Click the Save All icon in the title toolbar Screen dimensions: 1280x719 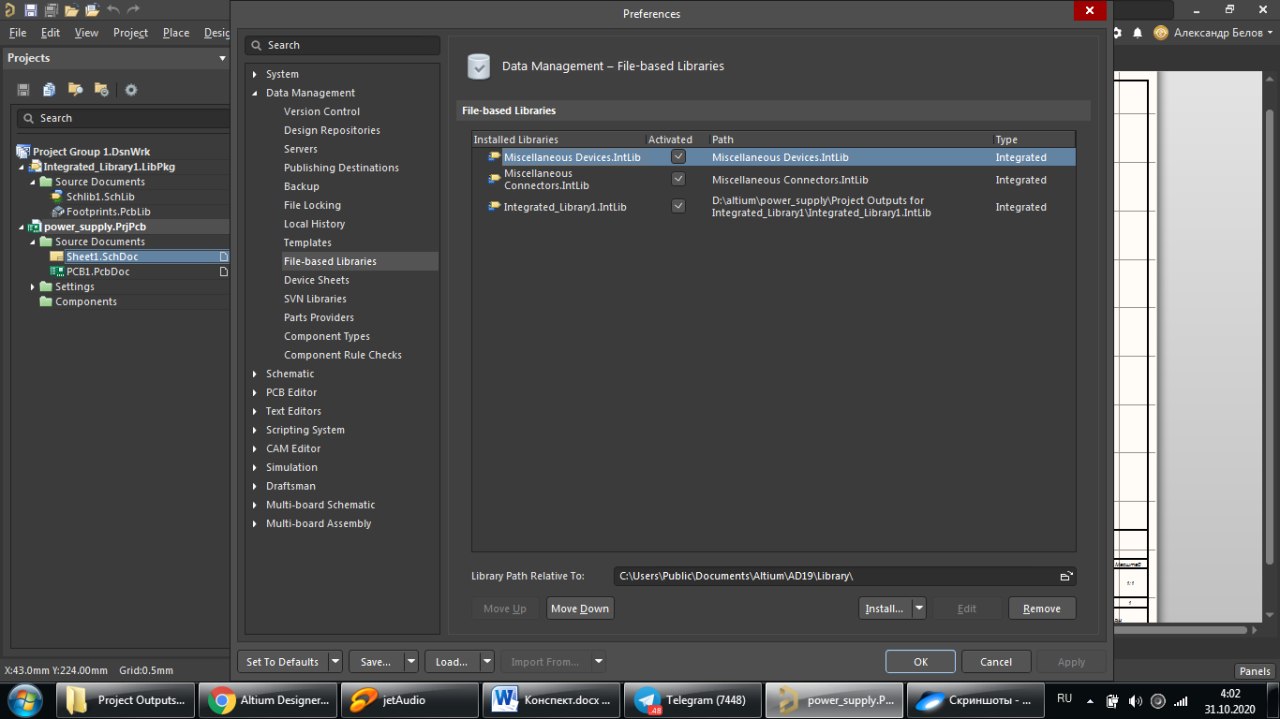pos(50,10)
